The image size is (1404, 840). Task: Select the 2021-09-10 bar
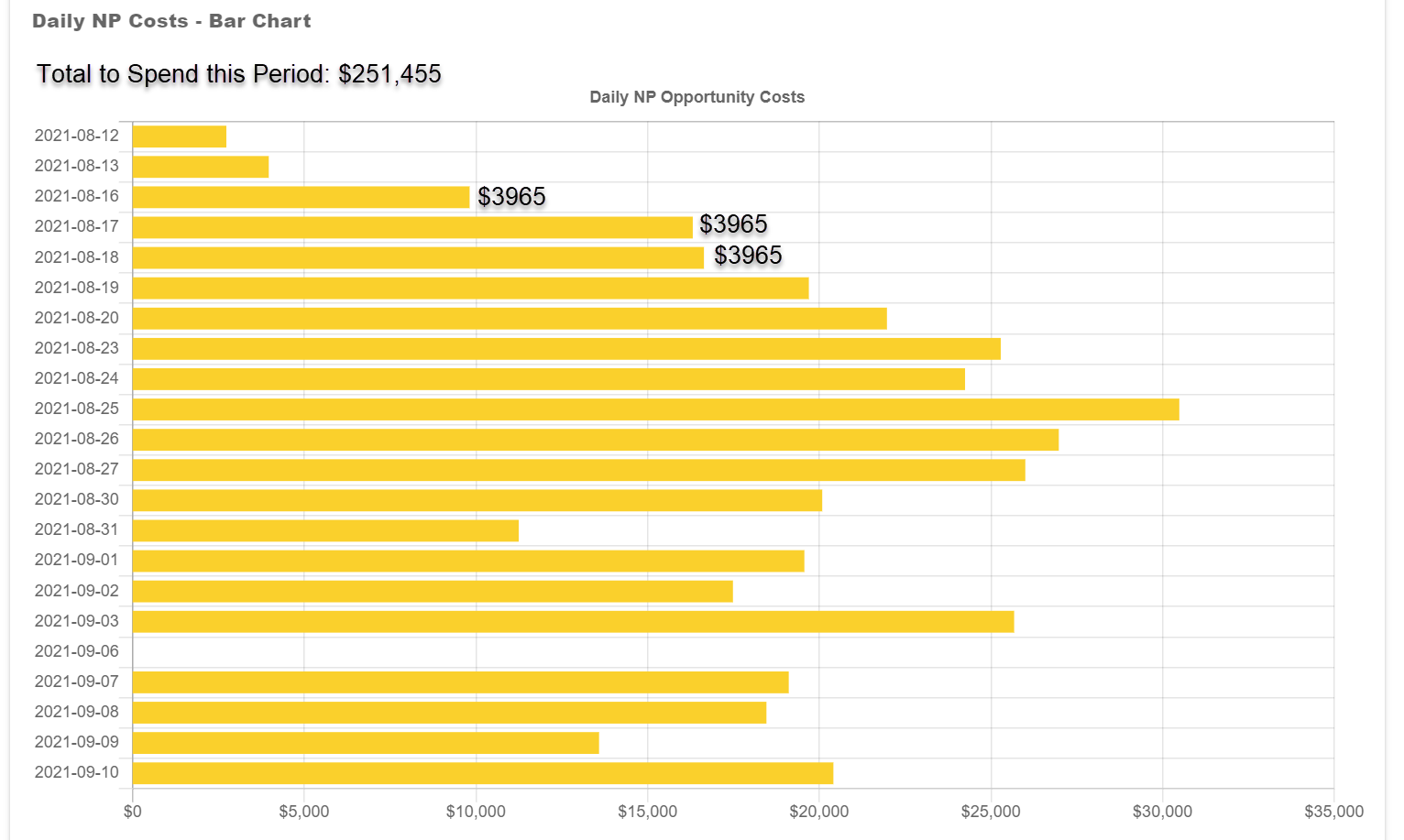coord(483,773)
